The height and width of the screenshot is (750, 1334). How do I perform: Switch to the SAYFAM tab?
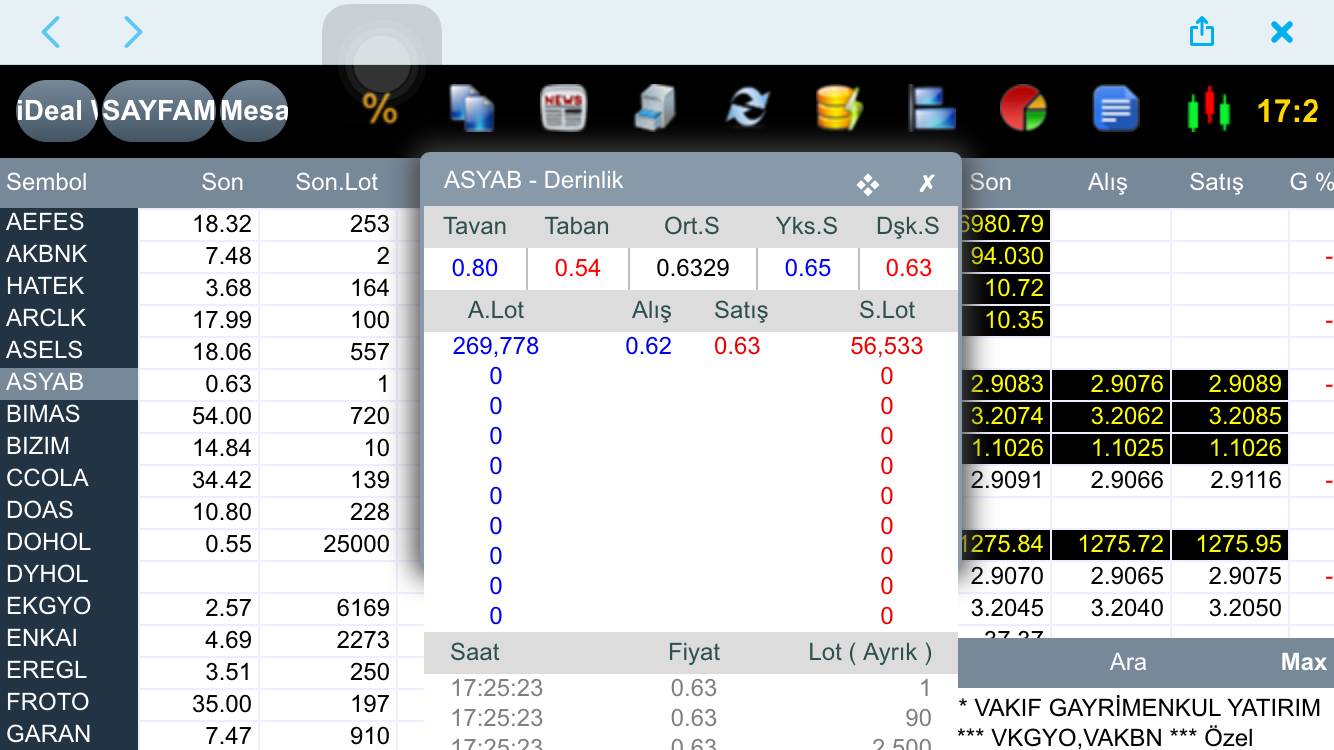tap(160, 110)
